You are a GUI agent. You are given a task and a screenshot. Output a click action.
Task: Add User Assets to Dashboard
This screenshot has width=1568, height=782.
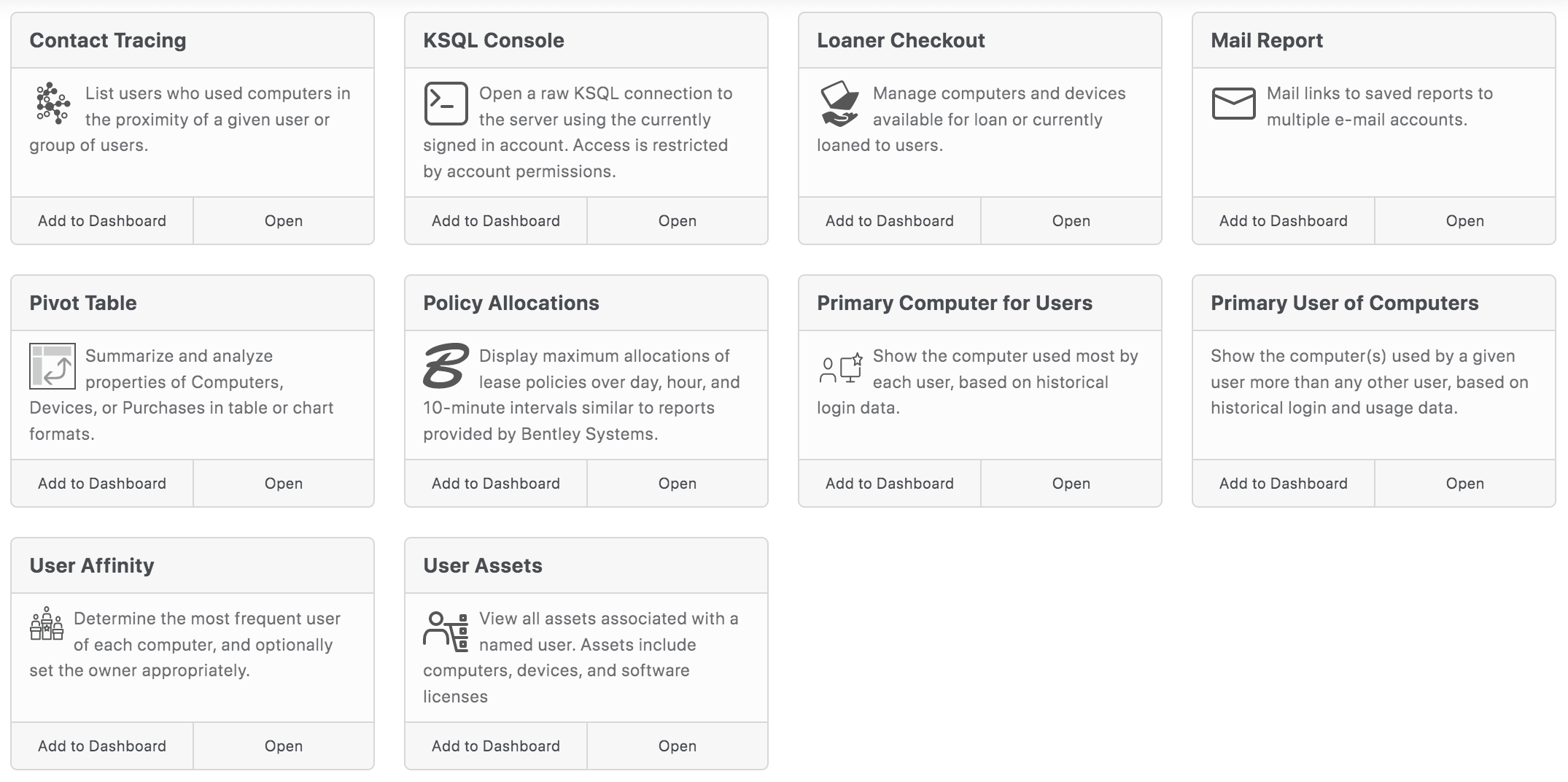click(496, 746)
